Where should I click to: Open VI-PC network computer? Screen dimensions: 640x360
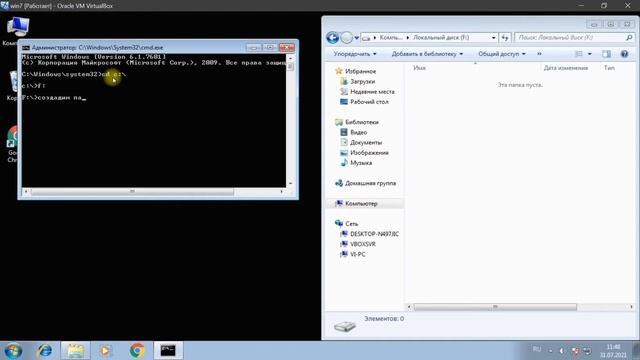coord(358,254)
